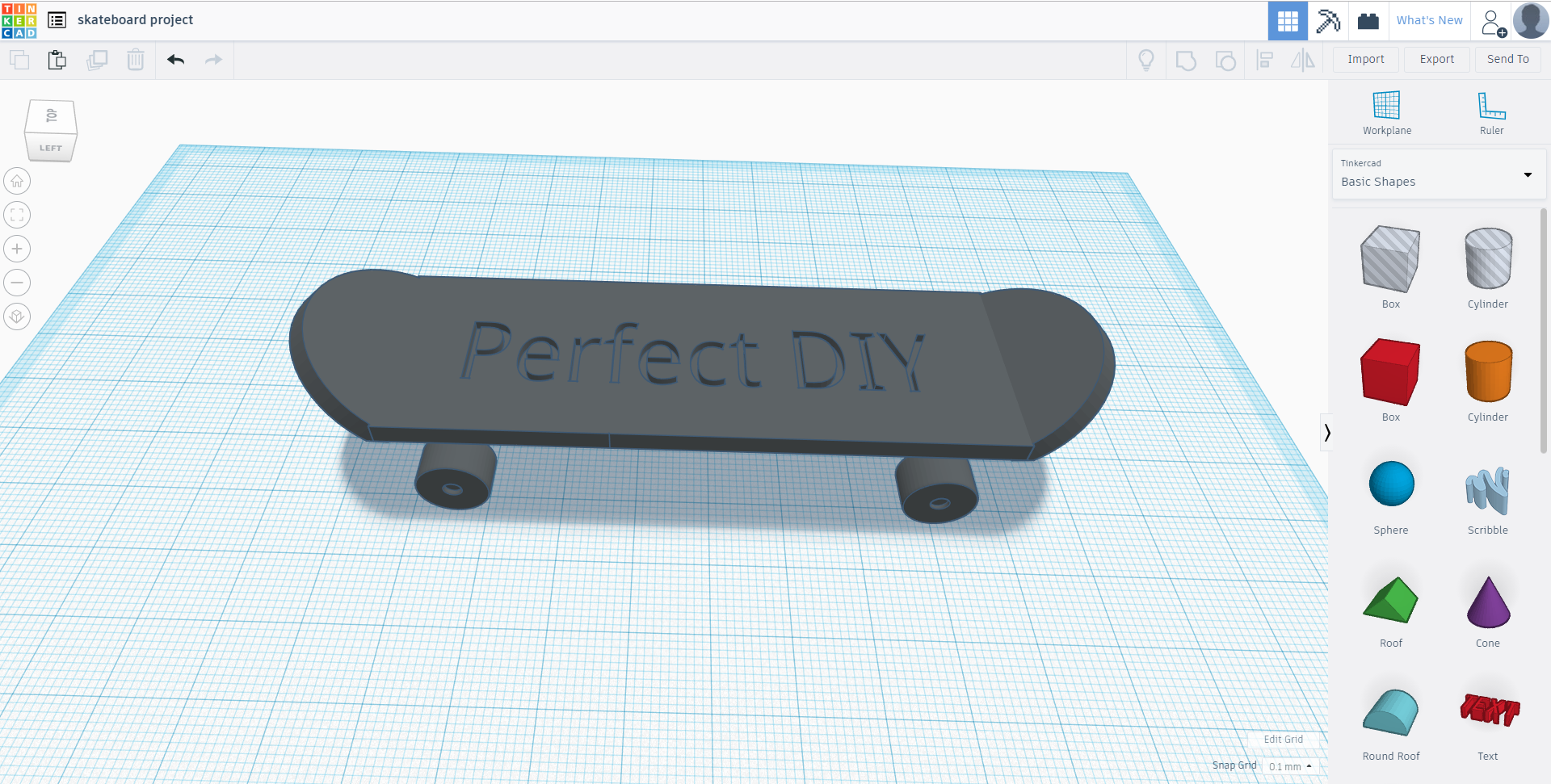Click the invite collaborator icon
The image size is (1551, 784).
point(1494,22)
